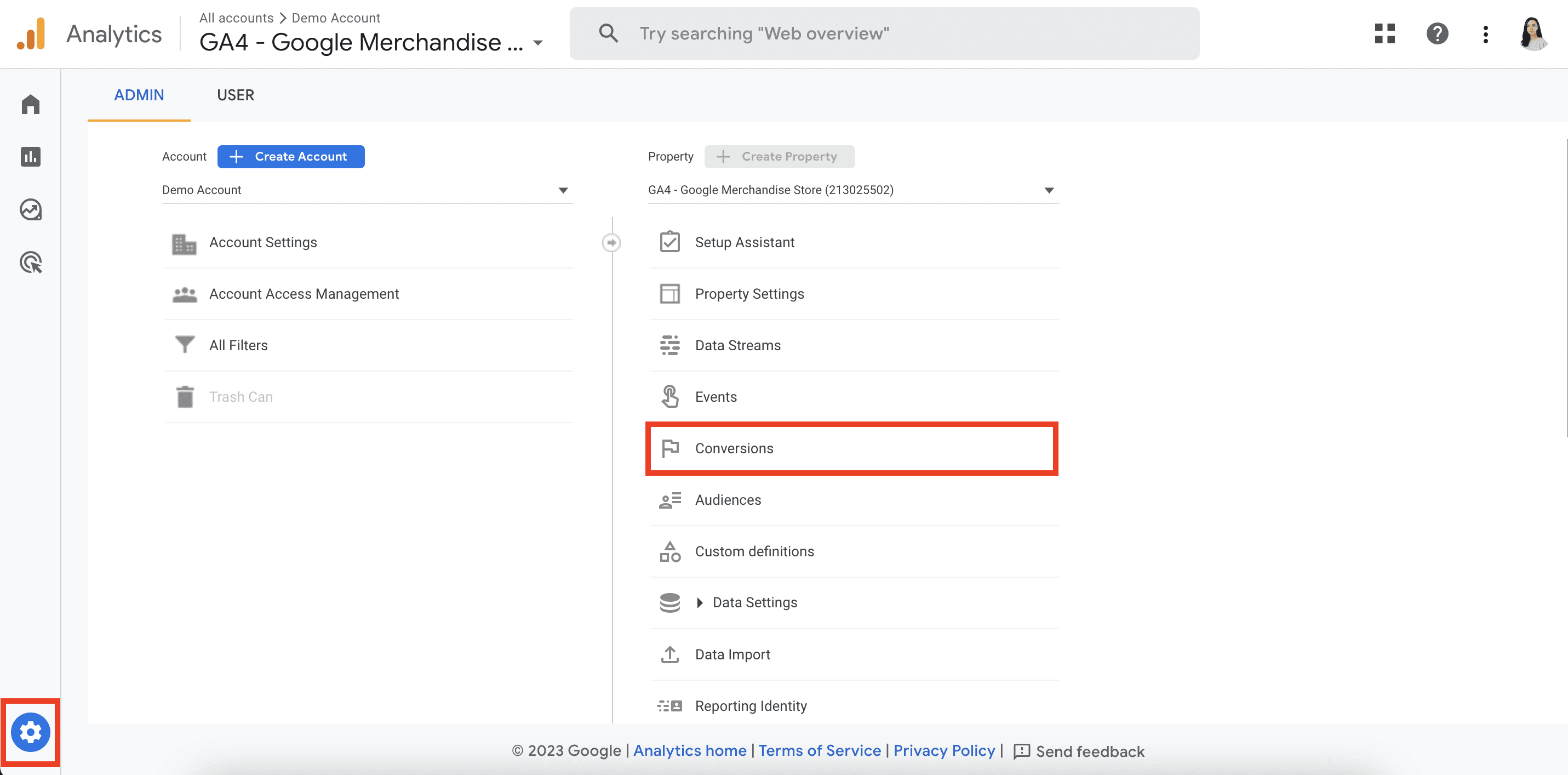Click the search input field
Screen dimensions: 1568x775
pyautogui.click(x=884, y=33)
